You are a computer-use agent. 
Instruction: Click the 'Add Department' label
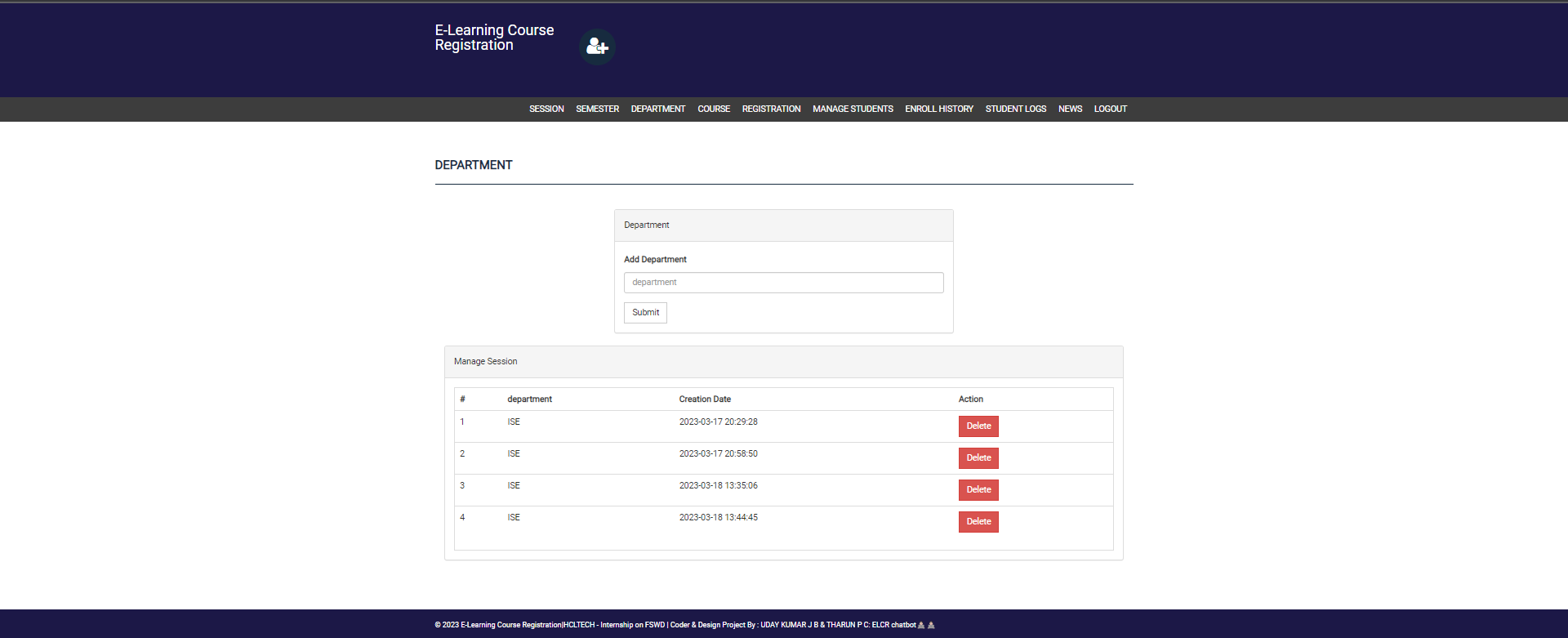tap(655, 260)
